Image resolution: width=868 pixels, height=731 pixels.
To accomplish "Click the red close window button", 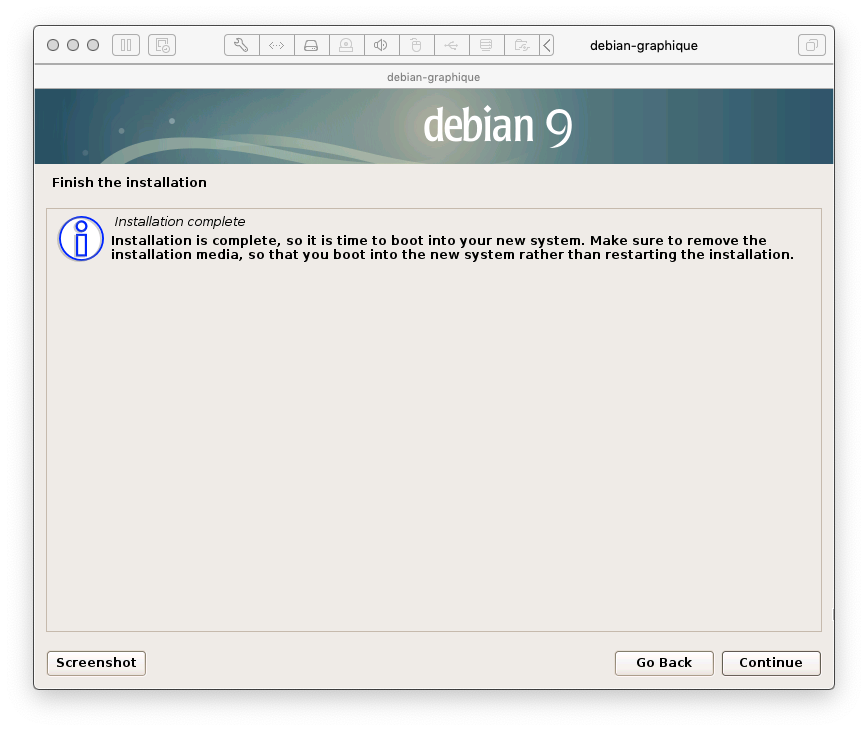I will point(53,45).
